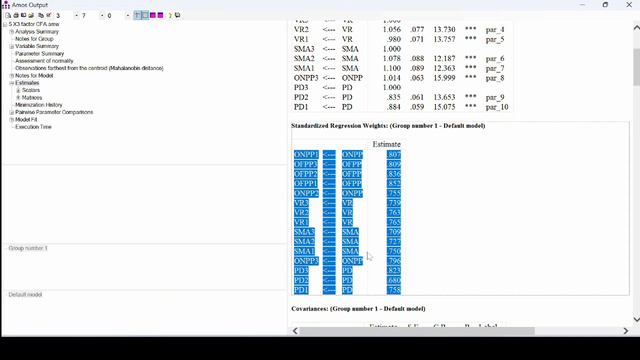640x360 pixels.
Task: Expand the Scalars node
Action: point(18,90)
